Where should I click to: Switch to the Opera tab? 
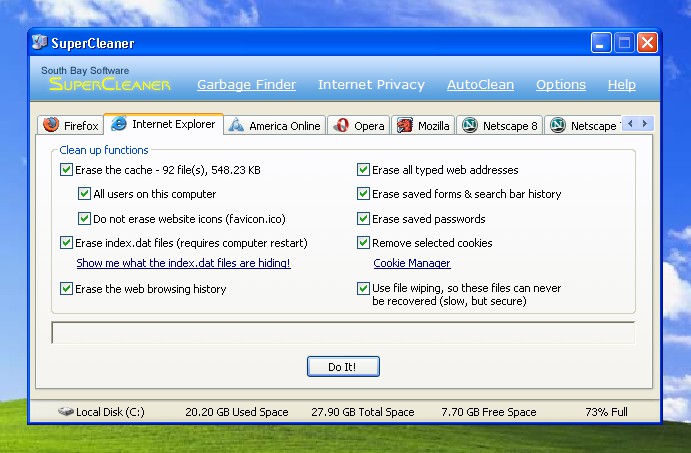[x=359, y=126]
